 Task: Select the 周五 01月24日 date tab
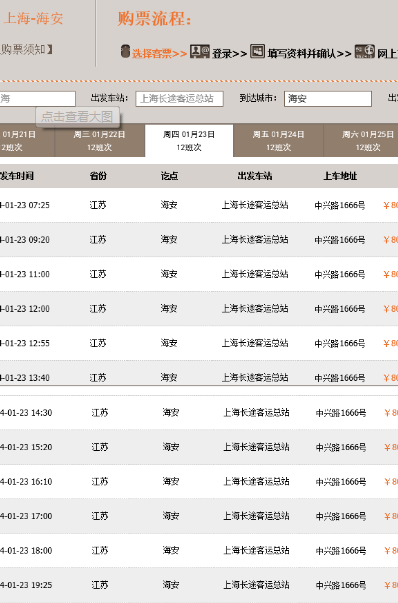coord(278,140)
